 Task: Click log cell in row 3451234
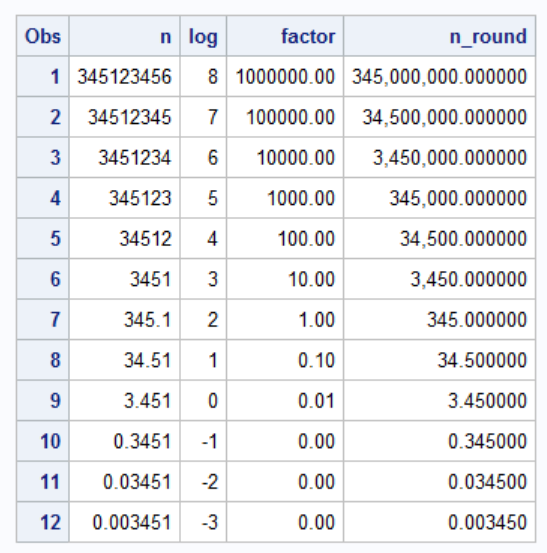click(x=203, y=157)
